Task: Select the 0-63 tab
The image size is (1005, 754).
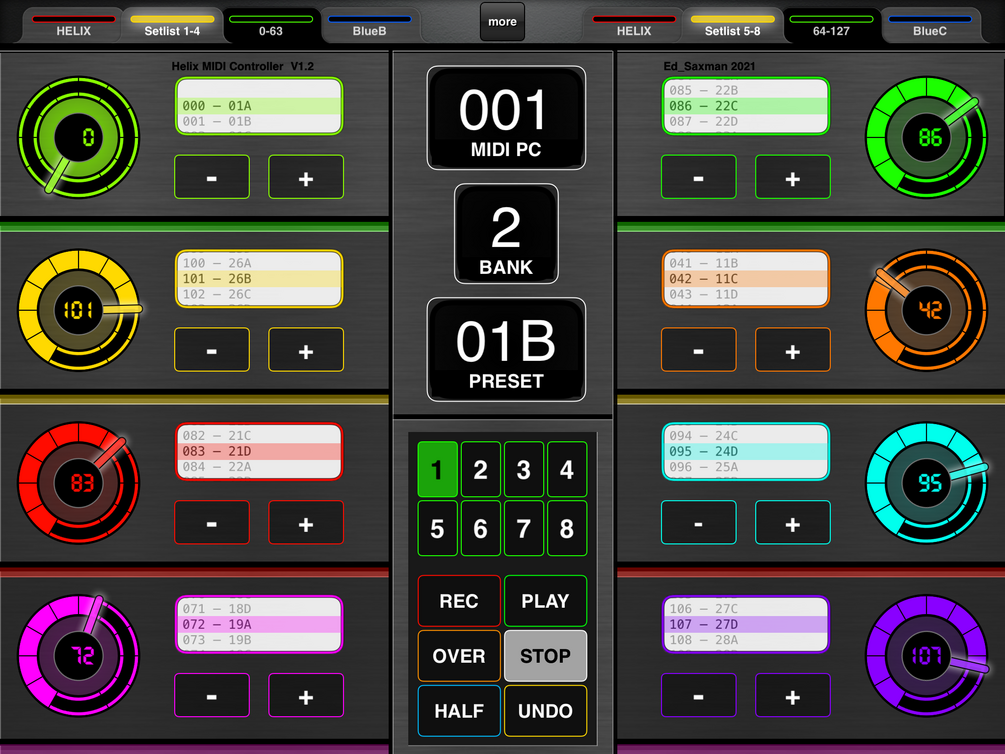Action: [270, 26]
